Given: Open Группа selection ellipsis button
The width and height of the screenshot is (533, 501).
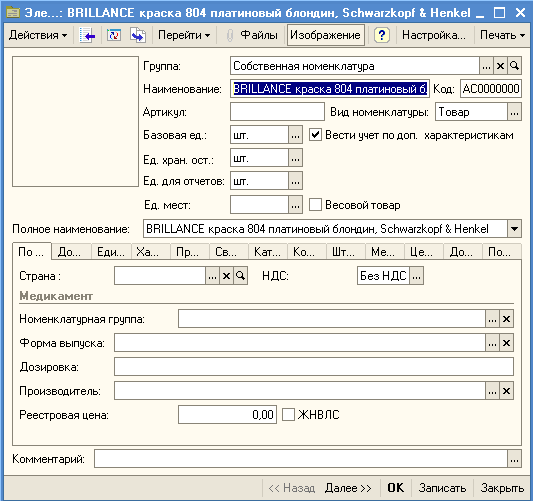Looking at the screenshot, I should click(x=486, y=66).
